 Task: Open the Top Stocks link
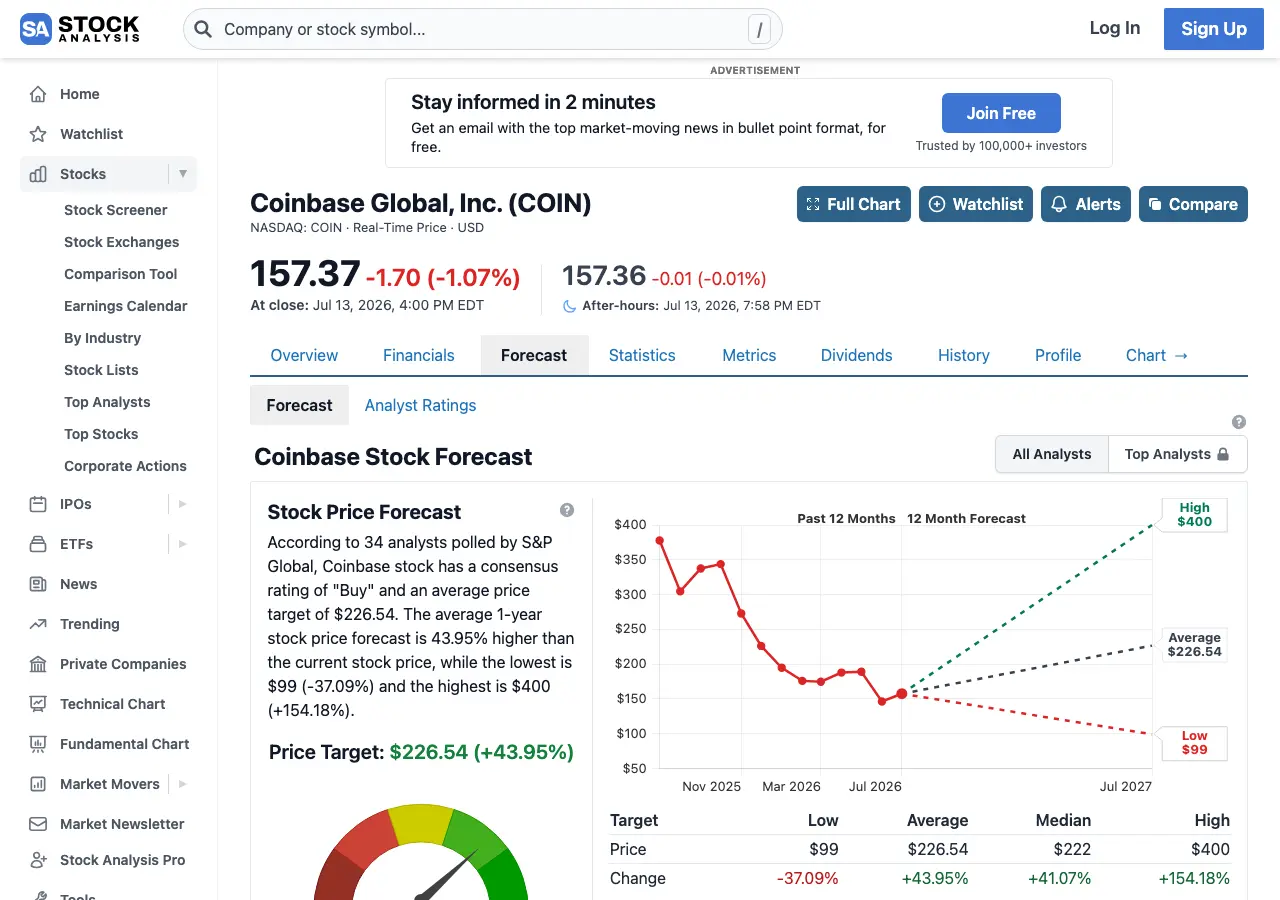coord(101,434)
